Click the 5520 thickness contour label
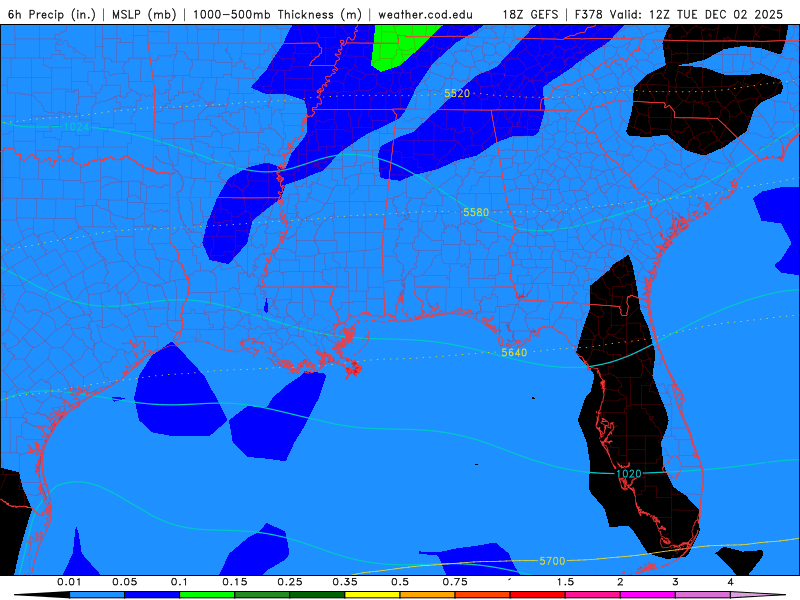This screenshot has height=600, width=800. tap(457, 93)
